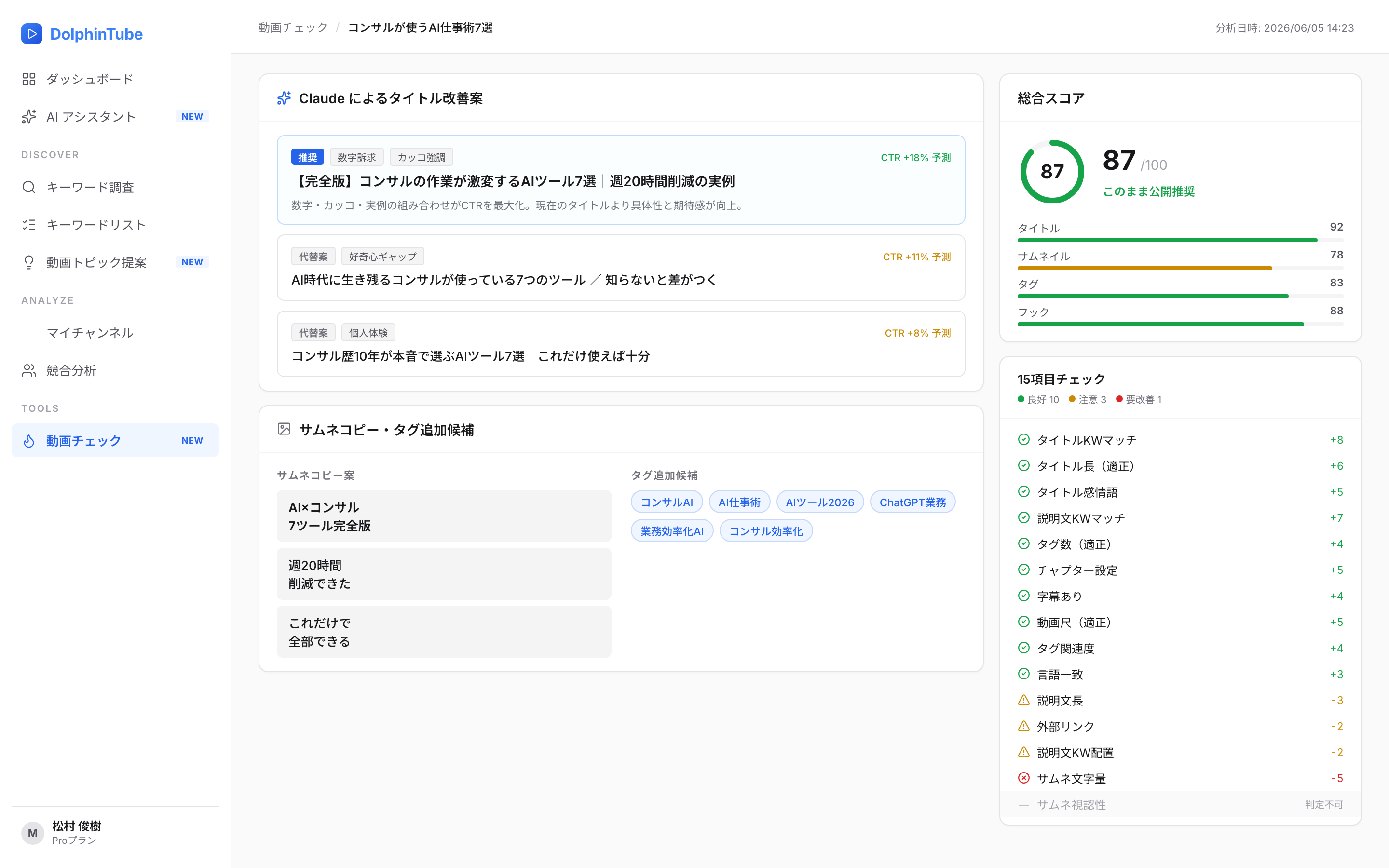Pick the AI×コンサル 7ツール完全版 thumbnail copy

click(x=444, y=516)
